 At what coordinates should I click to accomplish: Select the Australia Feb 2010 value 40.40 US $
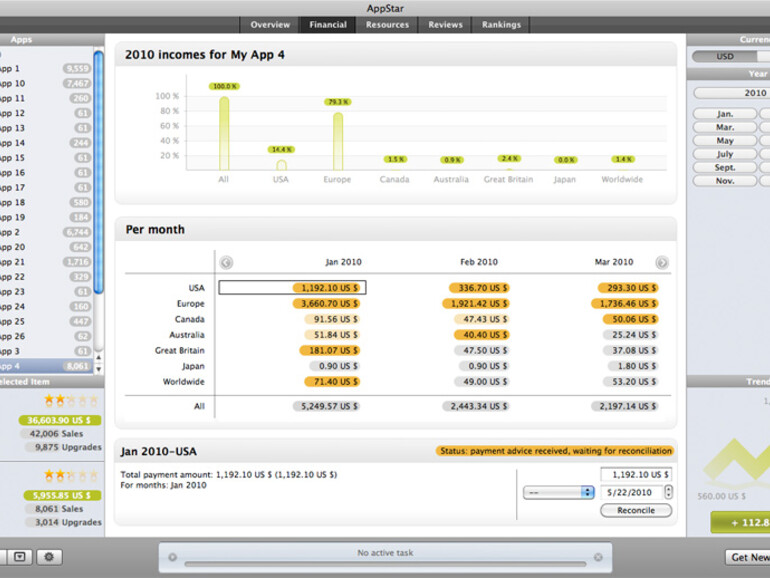pos(481,335)
